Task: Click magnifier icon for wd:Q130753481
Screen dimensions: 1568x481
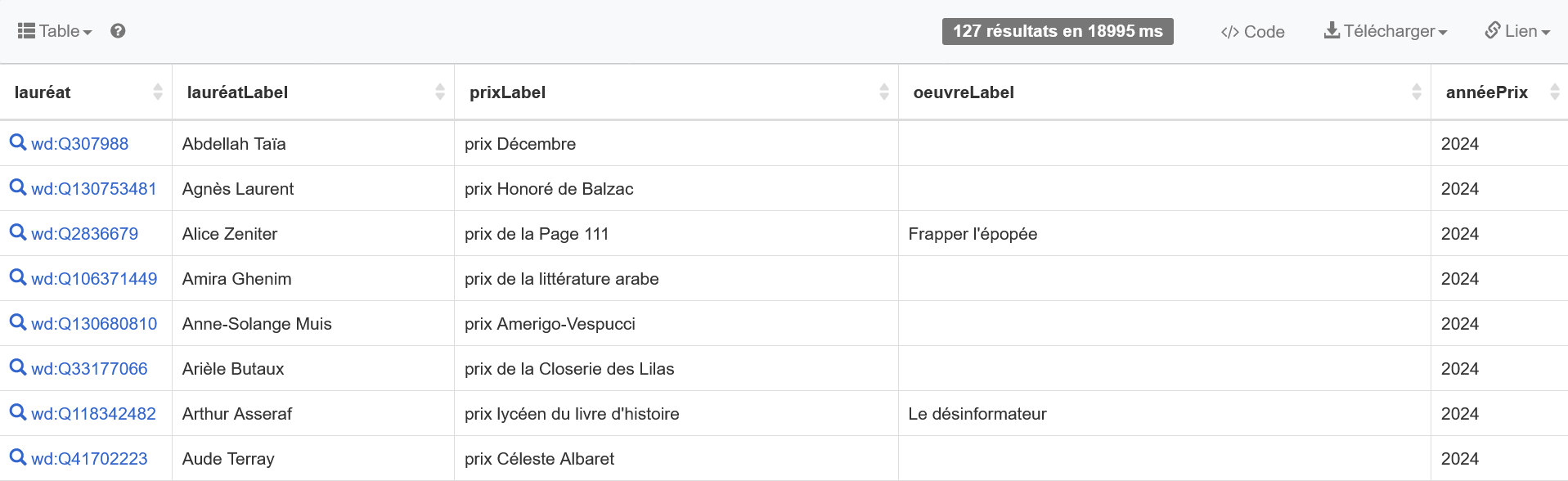Action: pos(18,187)
